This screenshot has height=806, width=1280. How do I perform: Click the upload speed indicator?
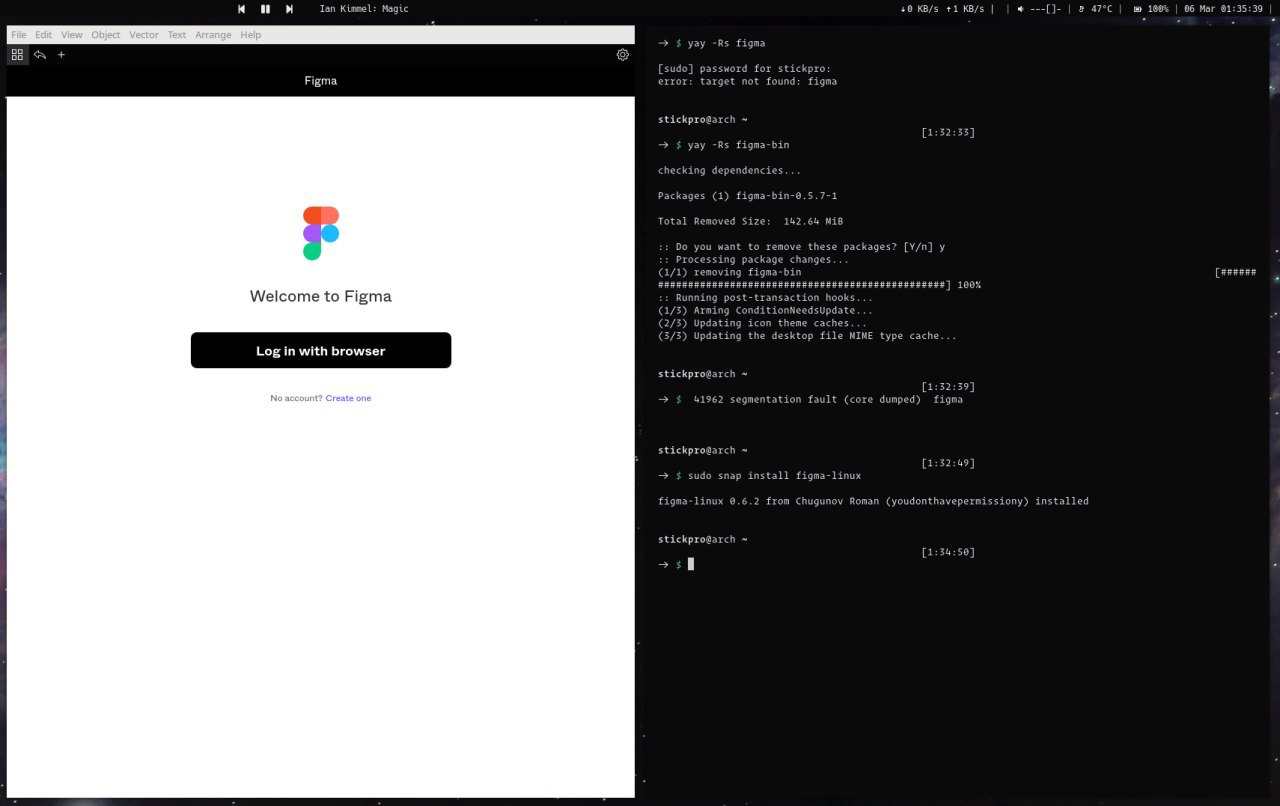point(965,9)
